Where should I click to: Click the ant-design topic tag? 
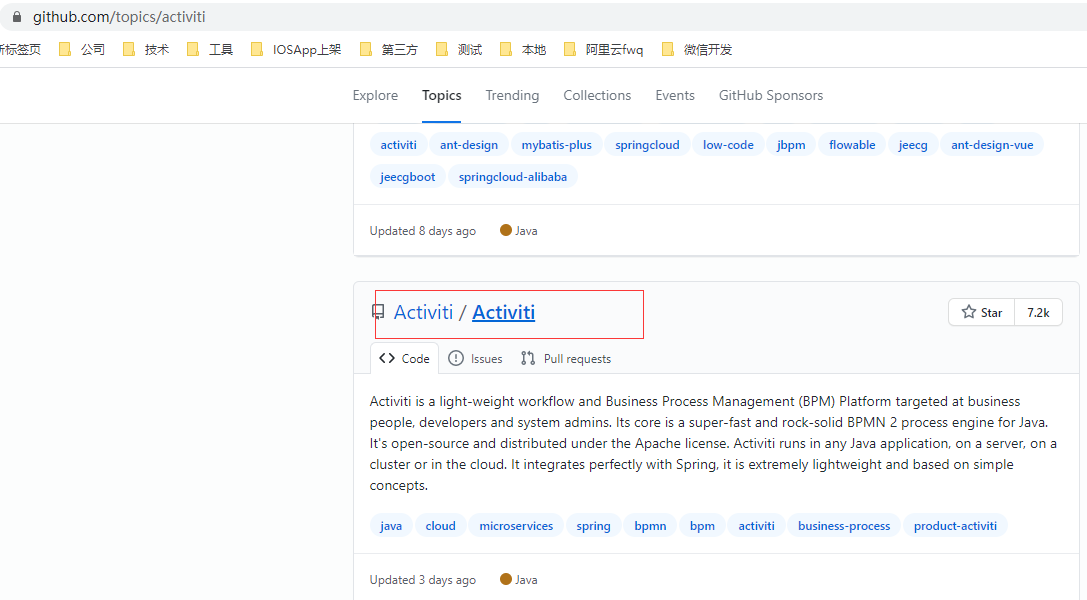469,145
